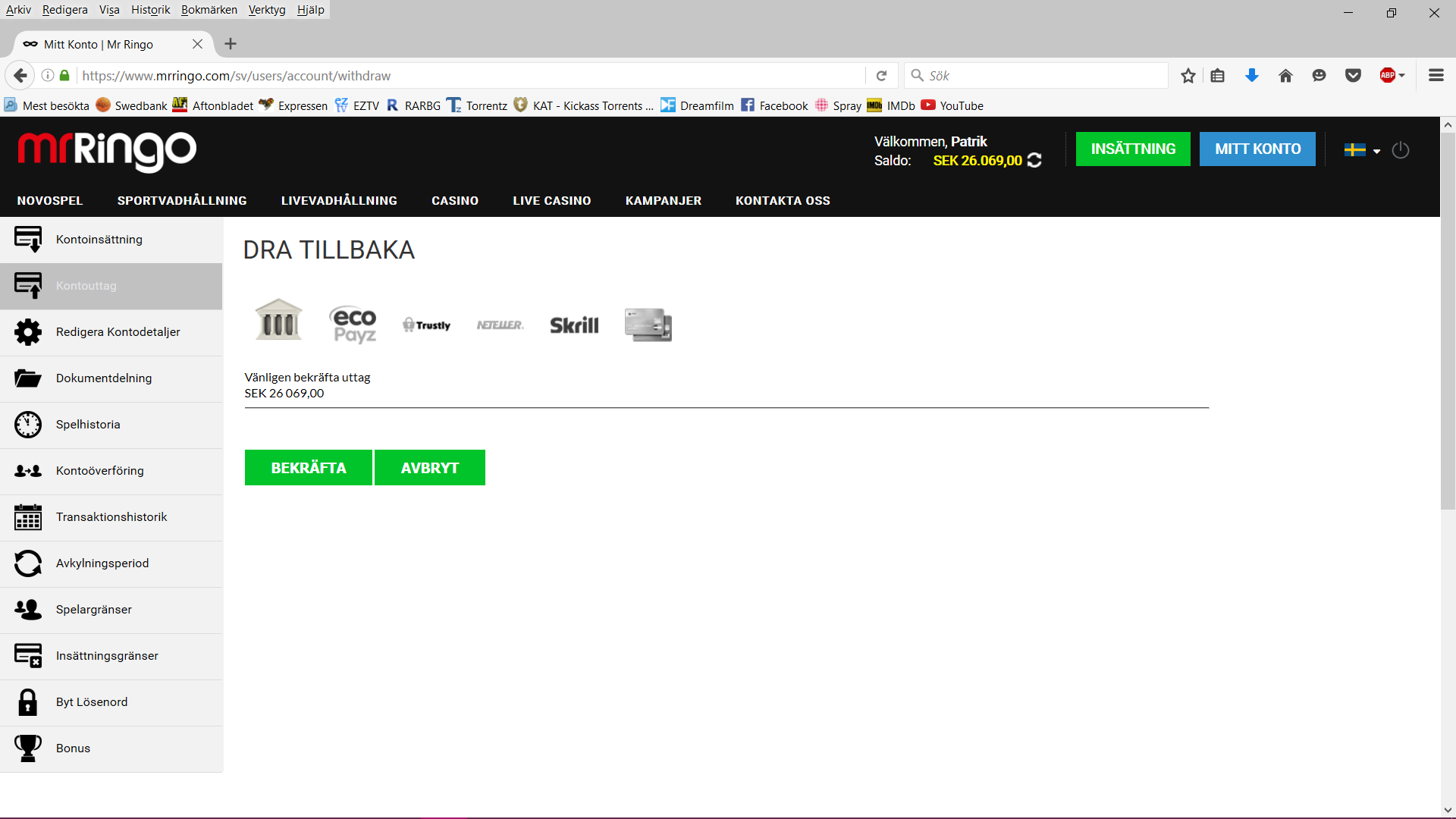Click the Byt Lösenord padlock icon

click(x=28, y=702)
